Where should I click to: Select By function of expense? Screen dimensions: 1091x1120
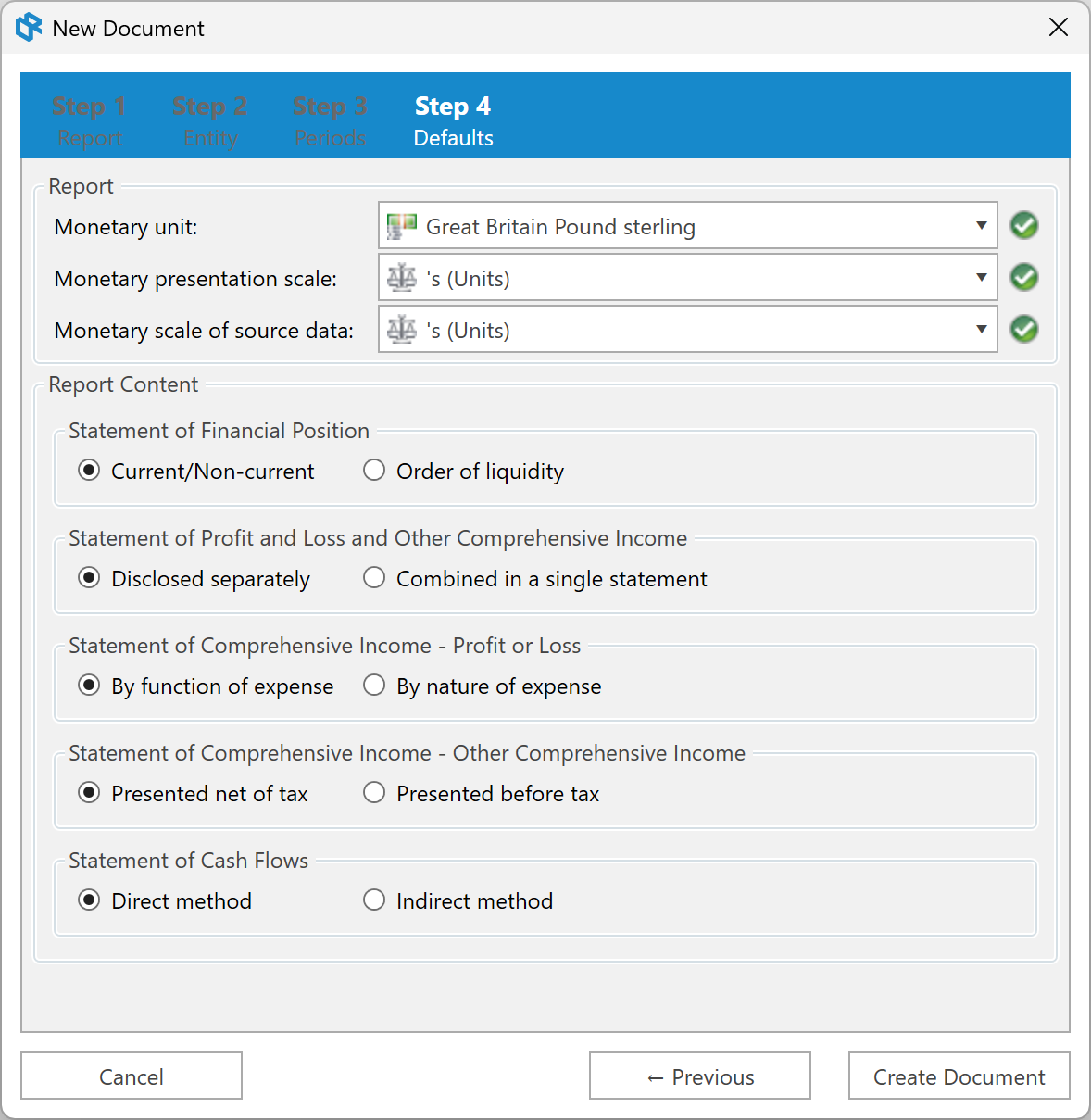point(206,686)
